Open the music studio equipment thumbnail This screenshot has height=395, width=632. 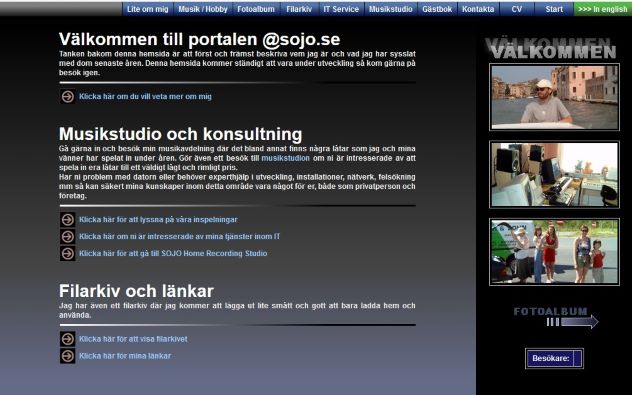554,175
